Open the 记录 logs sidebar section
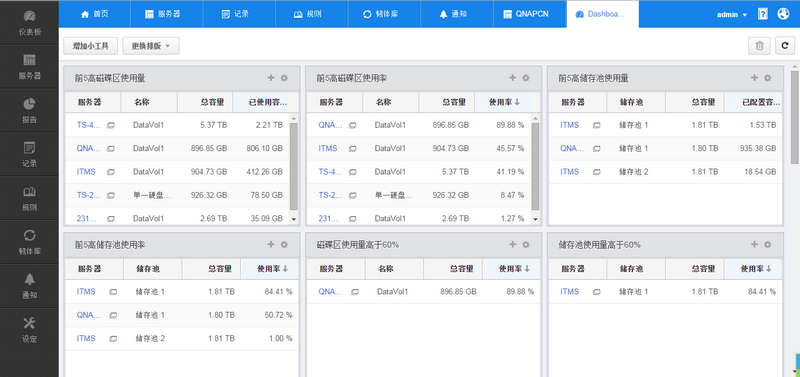800x377 pixels. [29, 155]
